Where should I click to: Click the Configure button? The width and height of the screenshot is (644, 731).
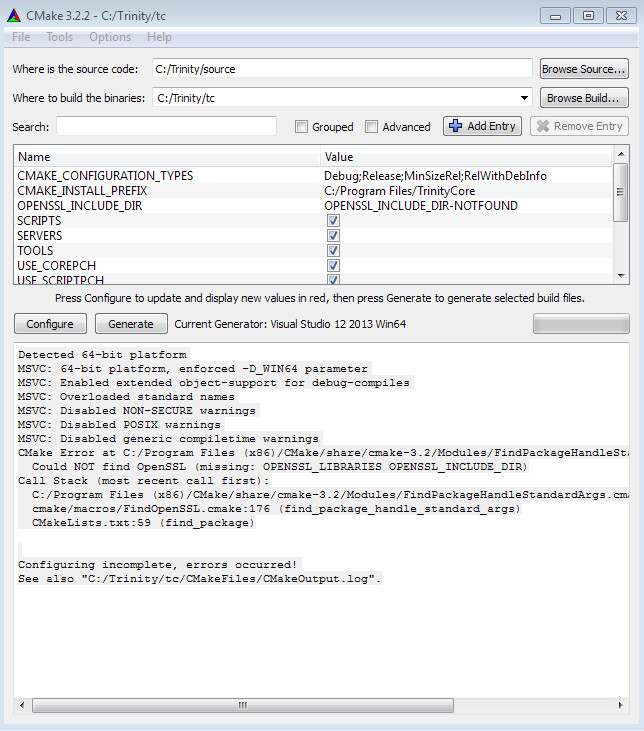tap(50, 324)
